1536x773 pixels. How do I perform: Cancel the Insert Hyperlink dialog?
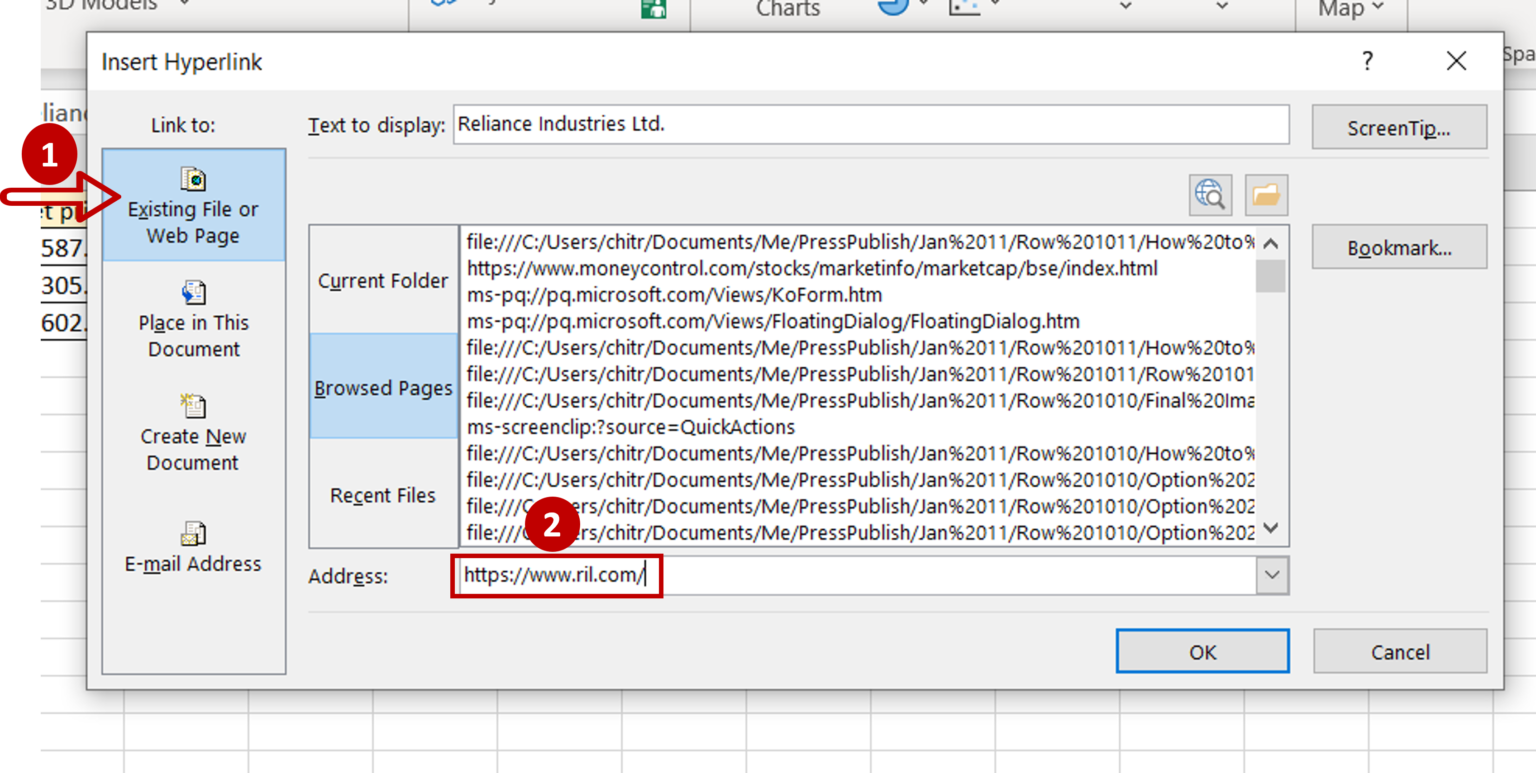tap(1400, 651)
